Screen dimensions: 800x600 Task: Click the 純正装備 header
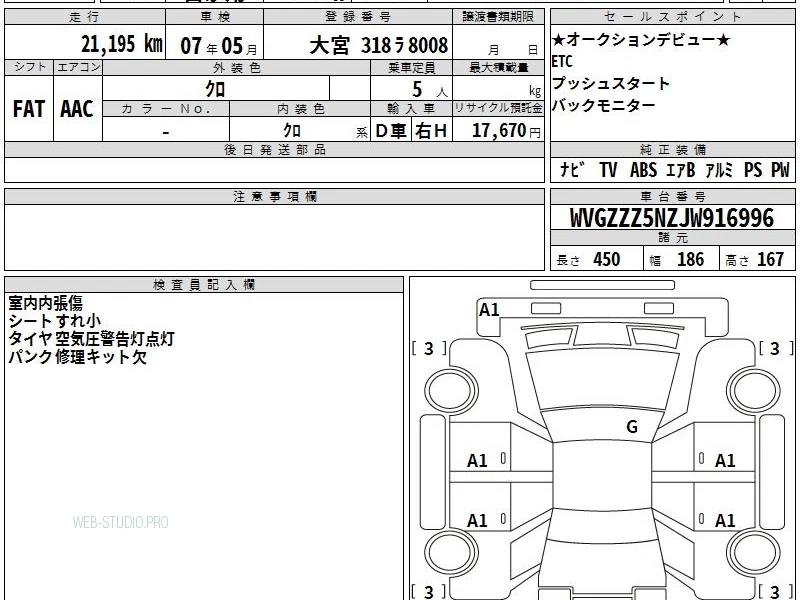pos(672,150)
